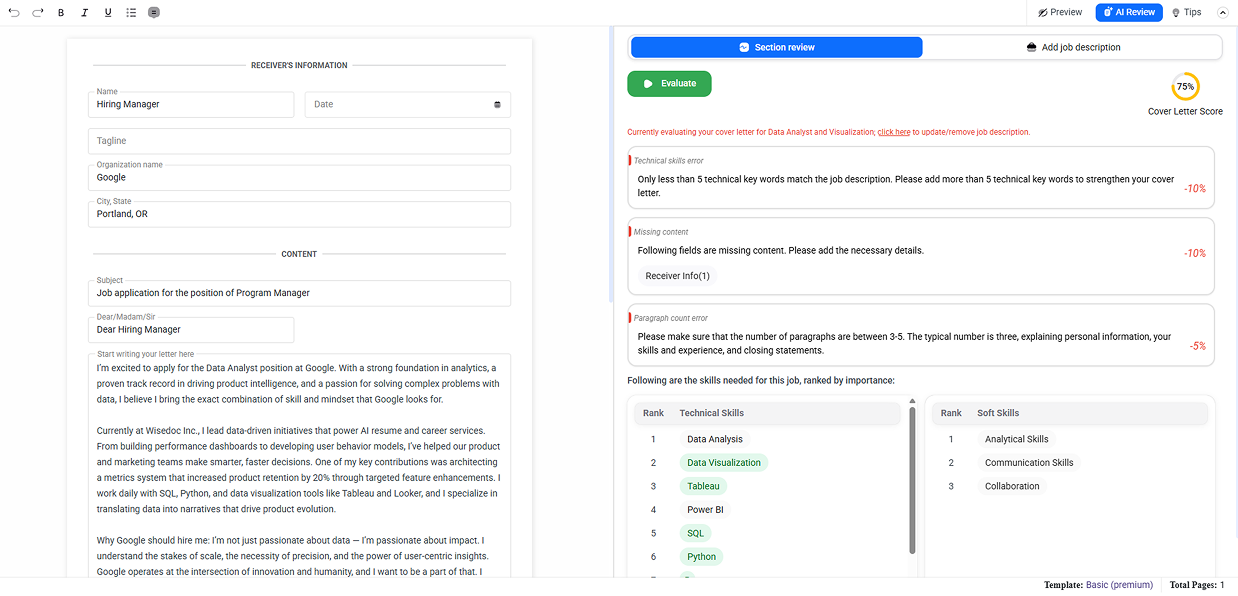Click the Missing content feedback card
This screenshot has width=1238, height=596.
[921, 257]
